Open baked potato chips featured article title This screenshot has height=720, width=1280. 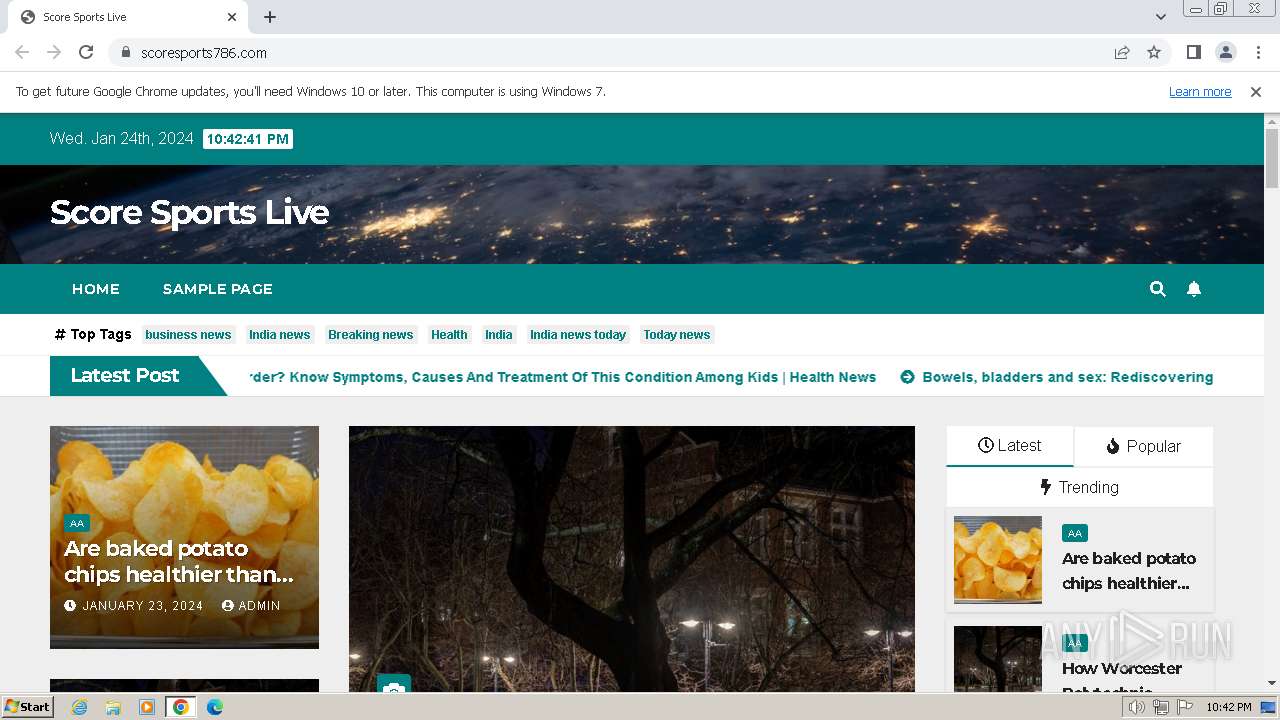click(179, 561)
